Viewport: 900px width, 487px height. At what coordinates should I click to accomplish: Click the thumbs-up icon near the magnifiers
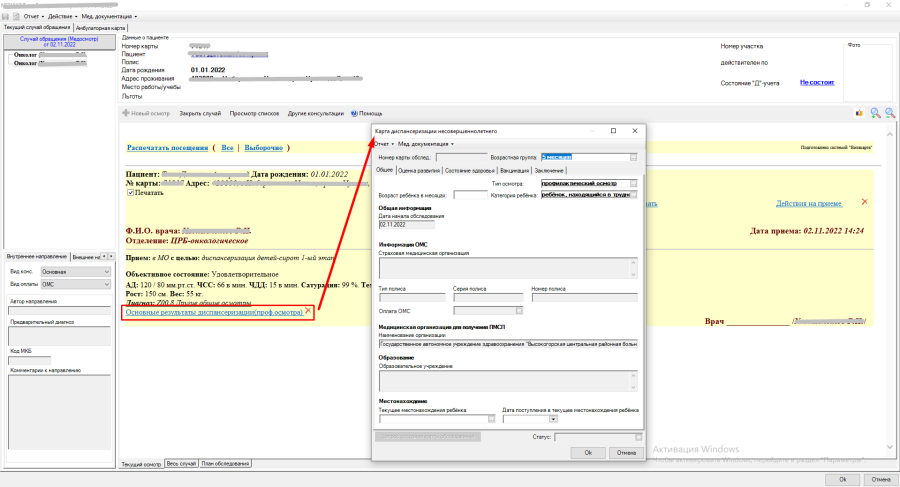(859, 113)
